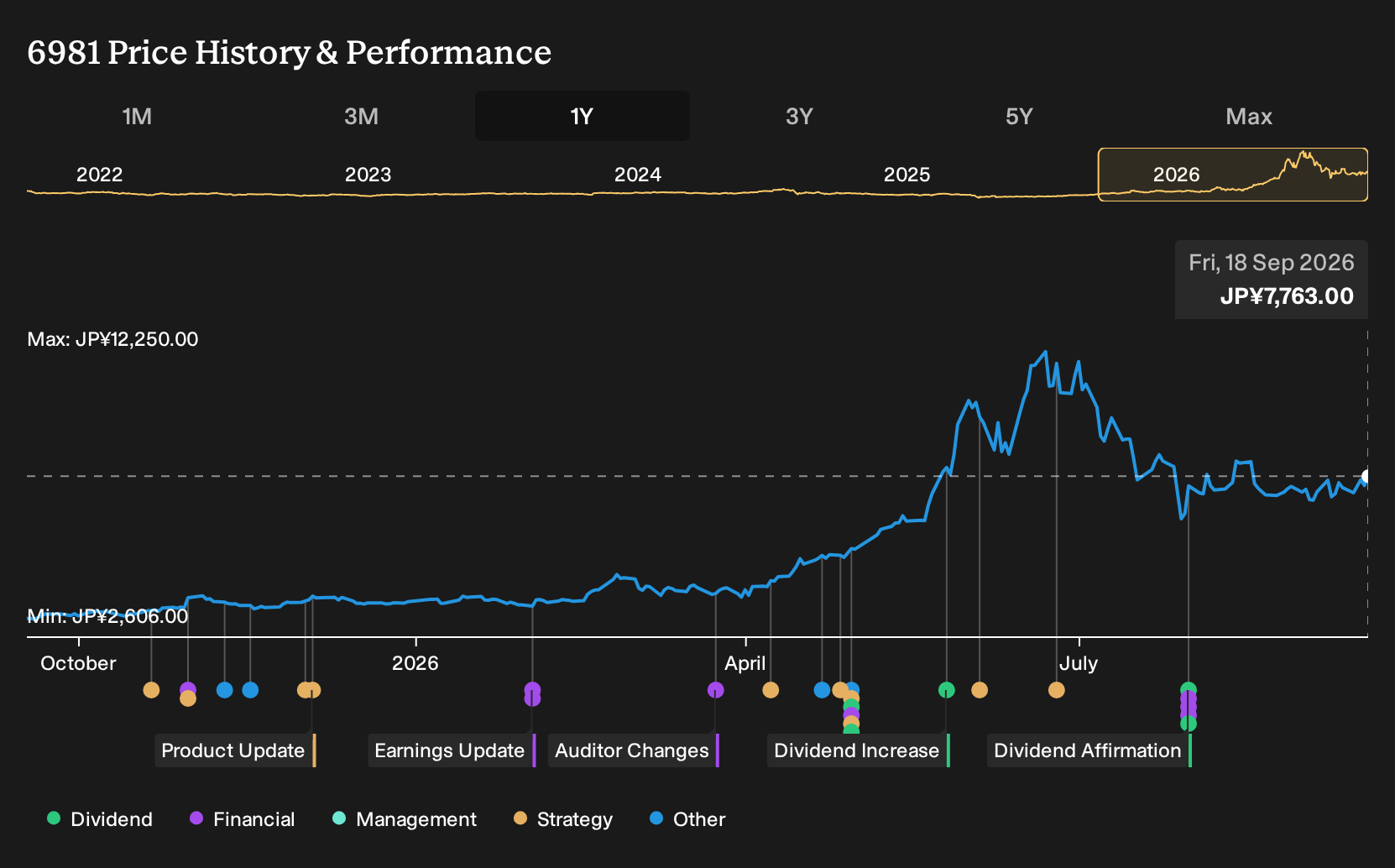
Task: Click the 'Min: JP¥2,606.00' label
Action: [107, 616]
